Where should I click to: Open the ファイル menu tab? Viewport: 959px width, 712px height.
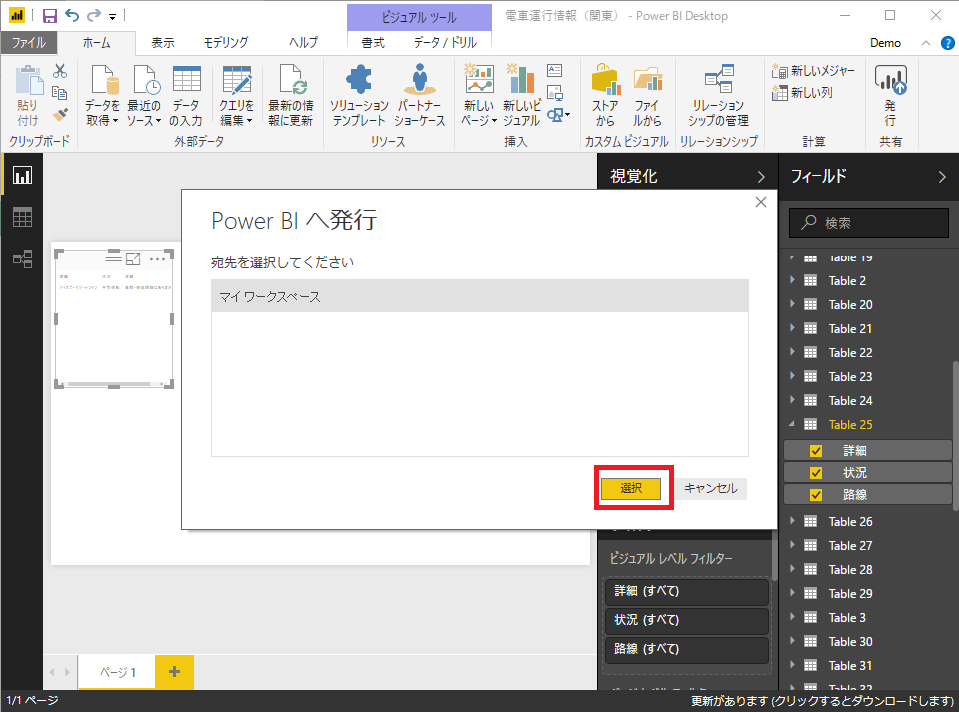click(29, 43)
